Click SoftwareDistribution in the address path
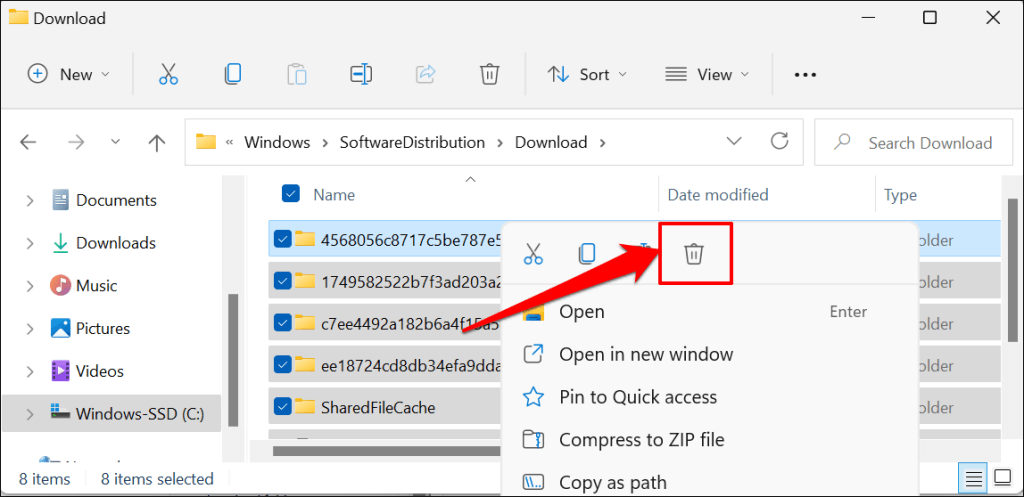This screenshot has width=1024, height=497. tap(412, 142)
